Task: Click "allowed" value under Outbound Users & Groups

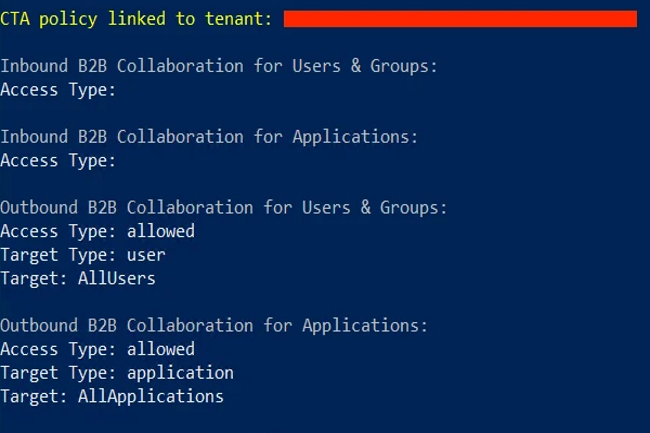Action: [x=161, y=231]
